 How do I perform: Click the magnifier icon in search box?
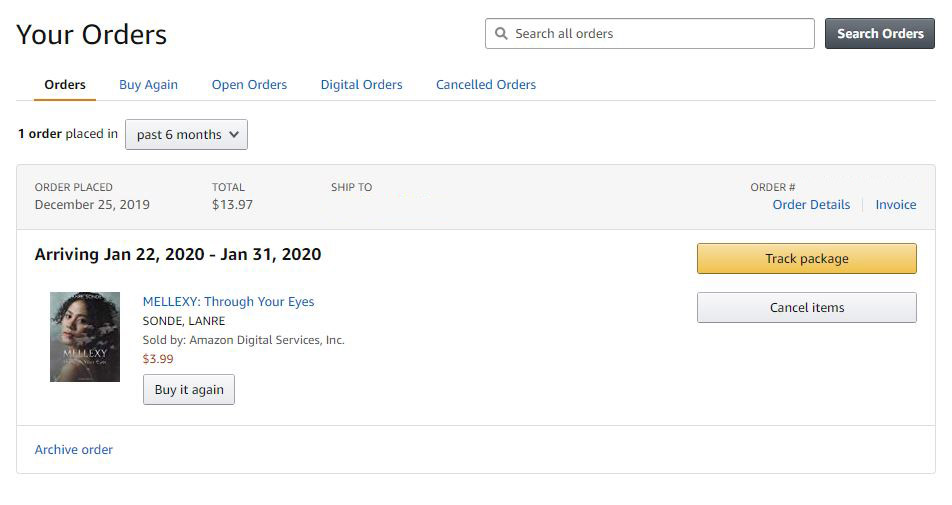[501, 34]
